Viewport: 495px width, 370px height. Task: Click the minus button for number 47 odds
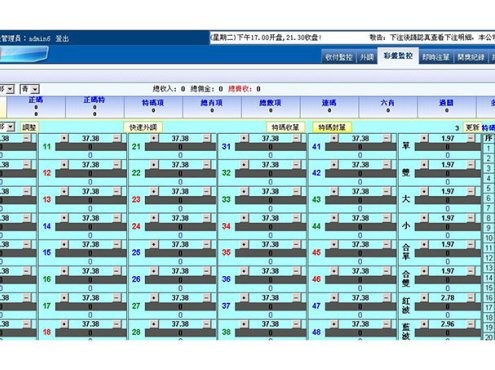coord(386,297)
